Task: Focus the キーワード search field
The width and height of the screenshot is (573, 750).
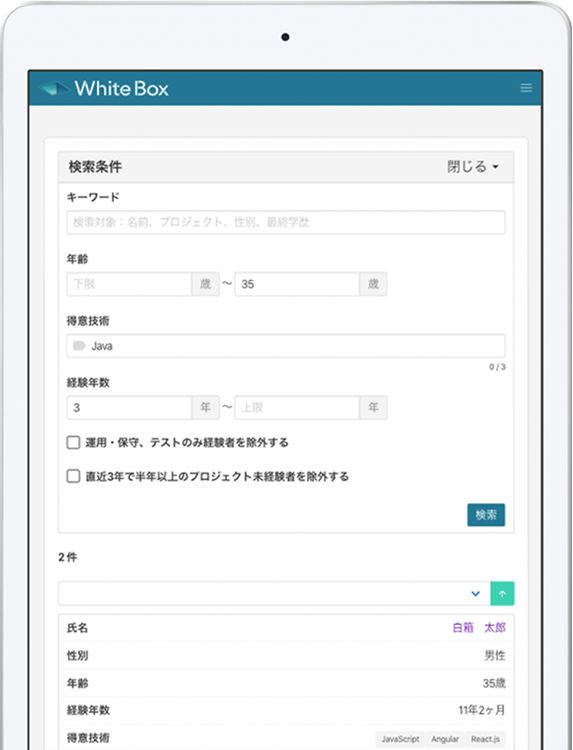Action: (286, 222)
